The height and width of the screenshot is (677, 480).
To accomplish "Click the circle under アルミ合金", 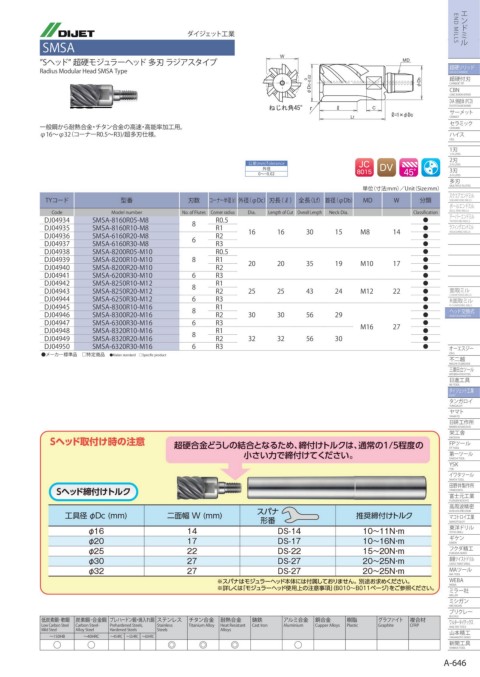I will [298, 645].
